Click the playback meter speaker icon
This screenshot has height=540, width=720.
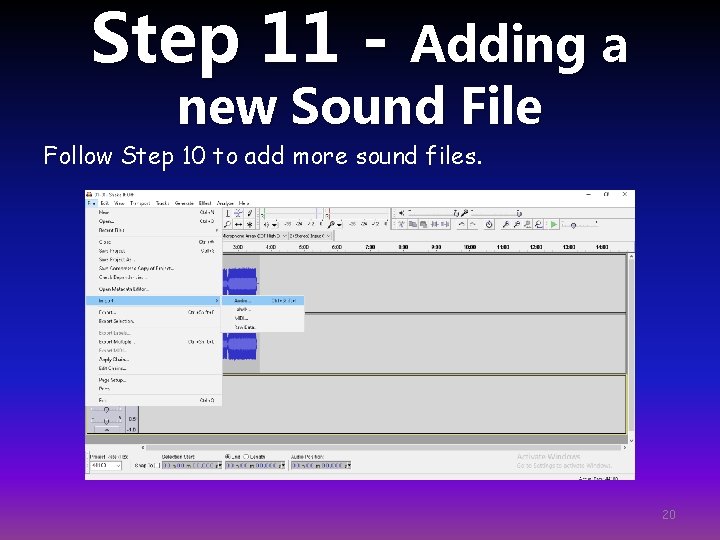click(x=267, y=225)
